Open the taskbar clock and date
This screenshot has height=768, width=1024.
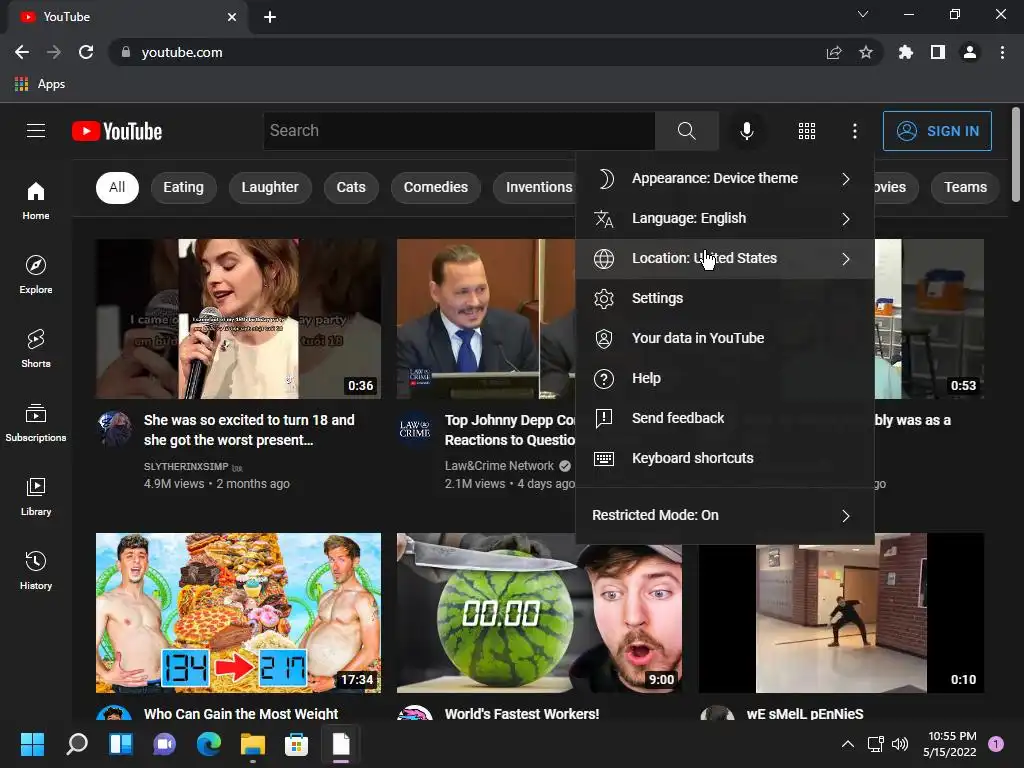pyautogui.click(x=952, y=744)
